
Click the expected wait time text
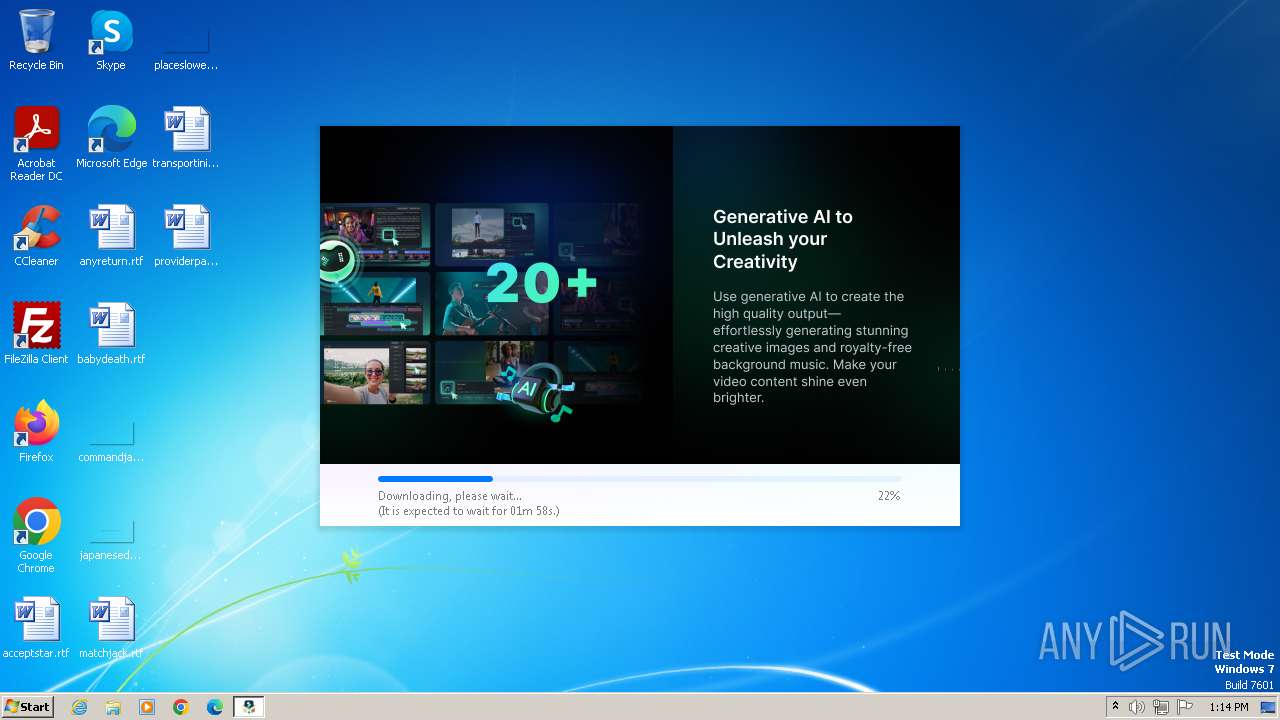pyautogui.click(x=468, y=511)
